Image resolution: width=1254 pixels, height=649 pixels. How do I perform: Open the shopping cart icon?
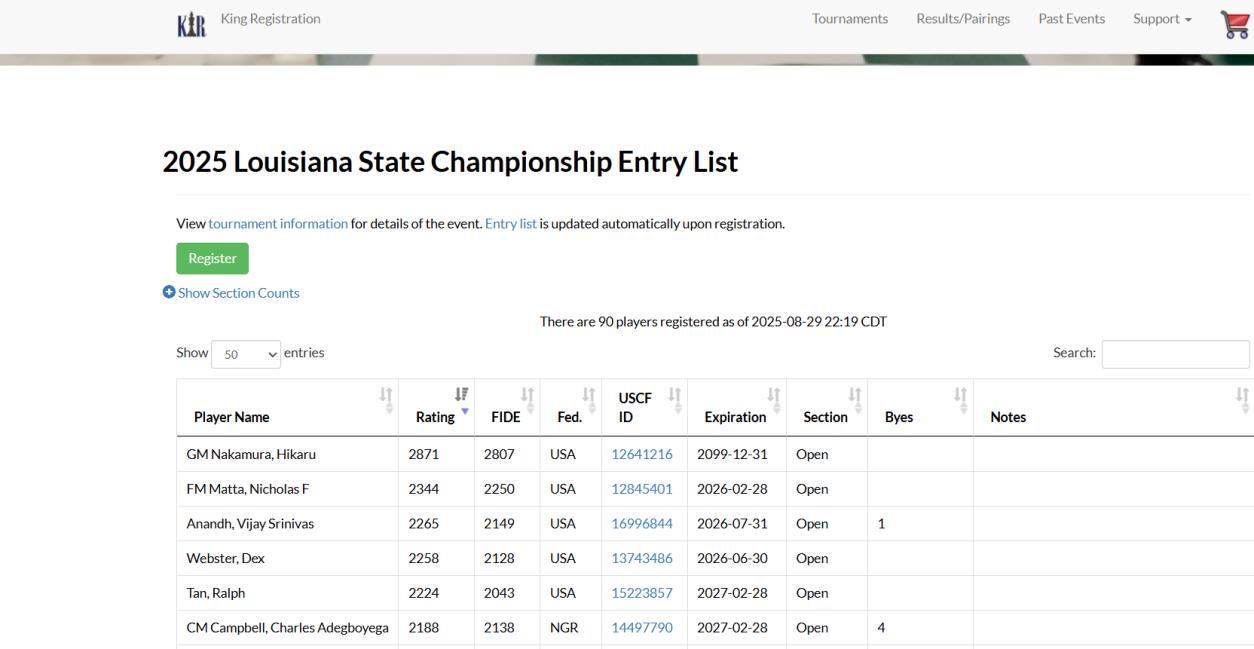(1235, 24)
